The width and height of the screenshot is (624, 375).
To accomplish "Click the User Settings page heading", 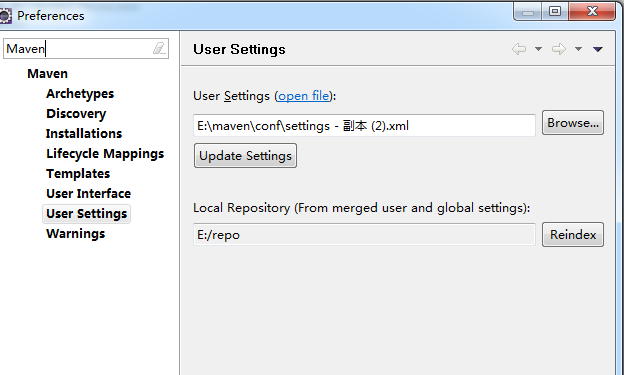I will 239,49.
